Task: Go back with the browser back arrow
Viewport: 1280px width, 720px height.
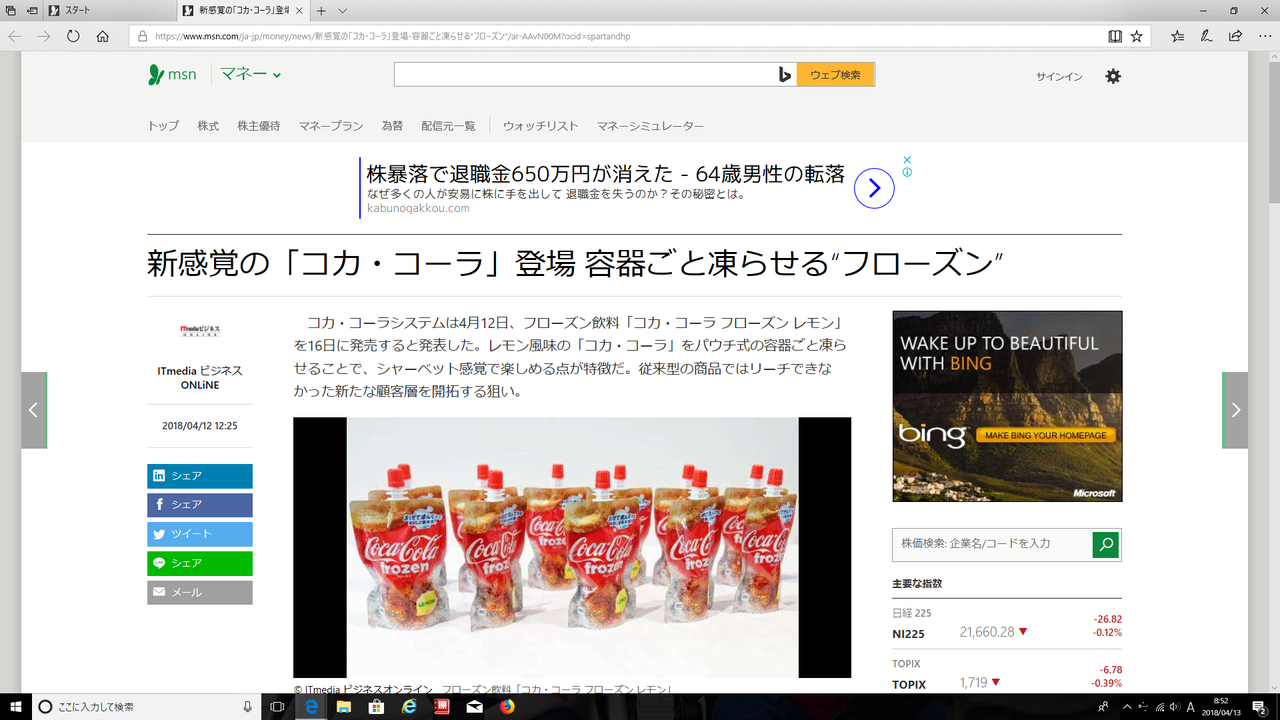Action: tap(15, 36)
